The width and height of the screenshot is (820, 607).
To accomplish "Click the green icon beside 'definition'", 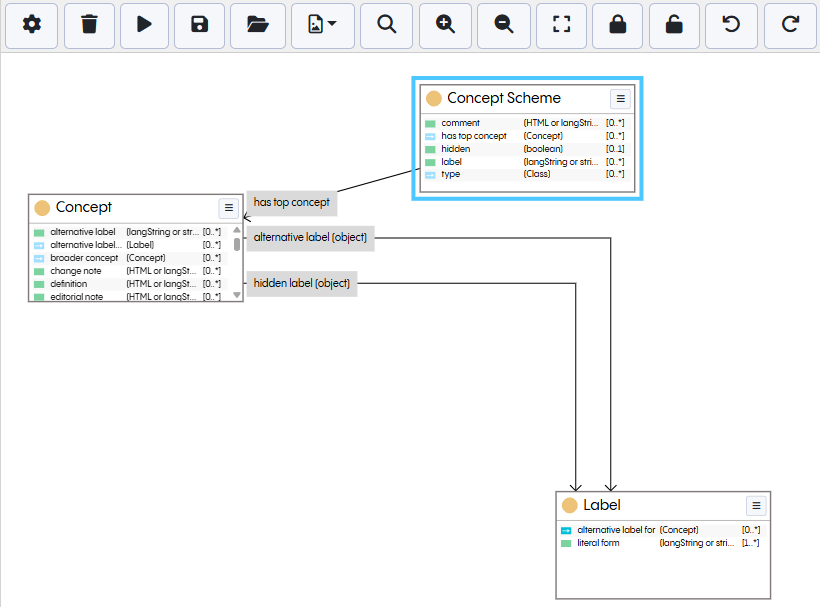I will pos(39,284).
